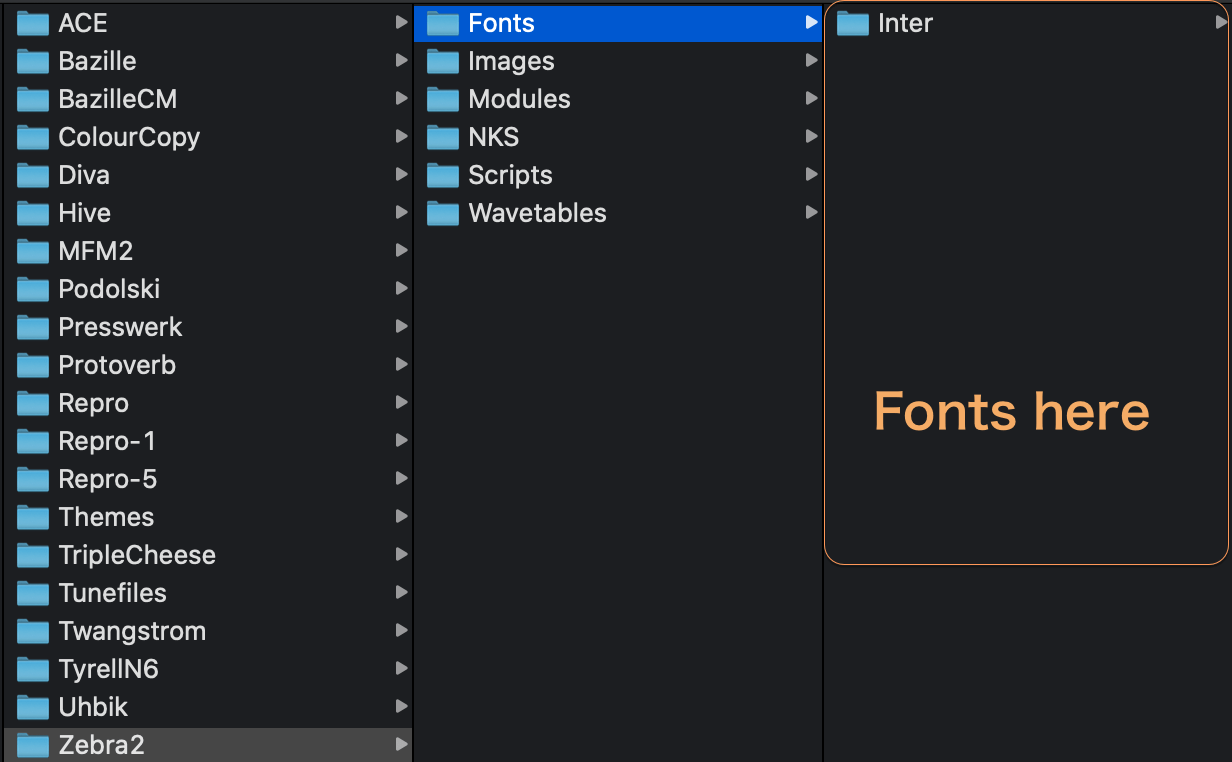Select the Repro folder name
Viewport: 1232px width, 762px height.
(x=94, y=404)
